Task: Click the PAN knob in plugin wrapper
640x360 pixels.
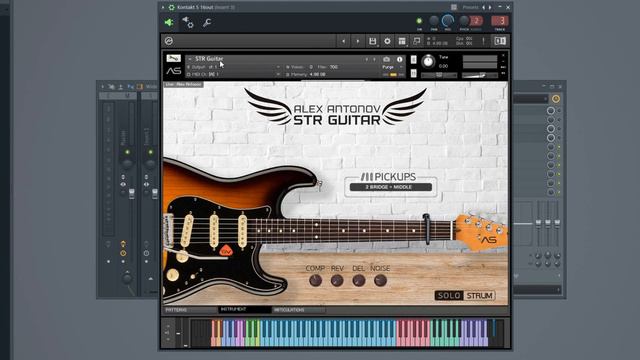Action: [x=434, y=21]
